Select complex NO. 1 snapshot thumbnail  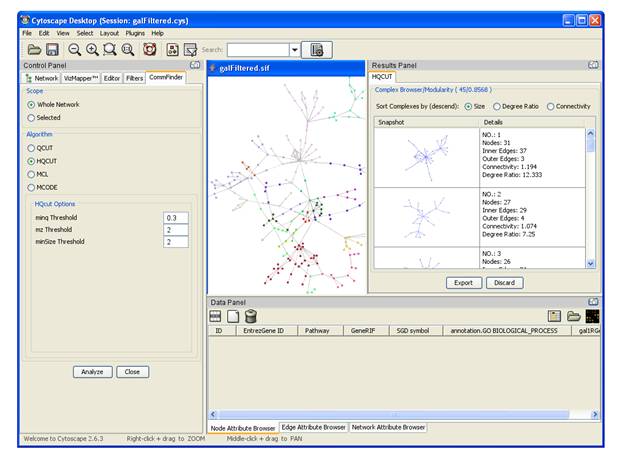point(427,158)
